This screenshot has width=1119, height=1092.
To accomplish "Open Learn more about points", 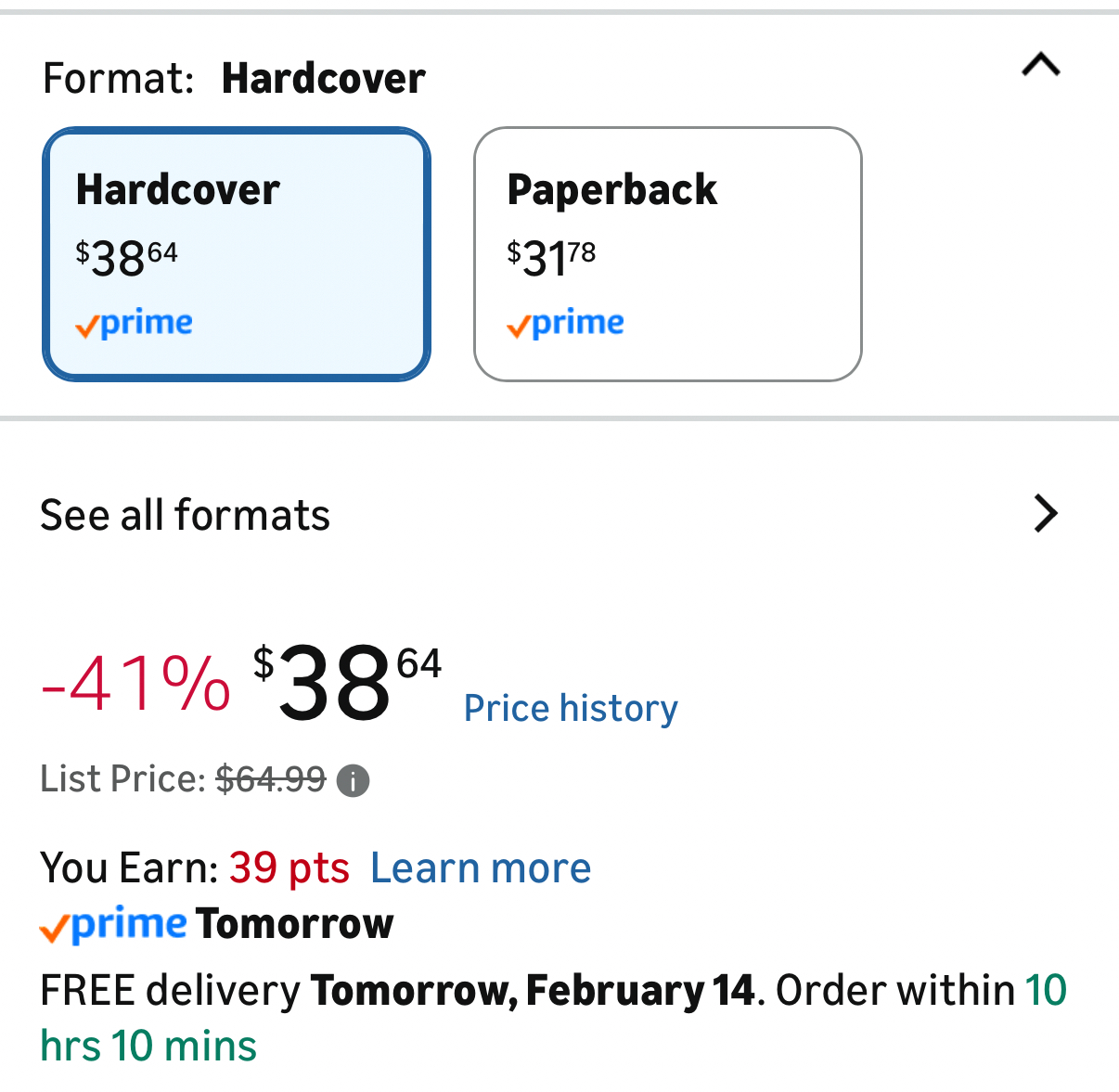I will point(481,868).
